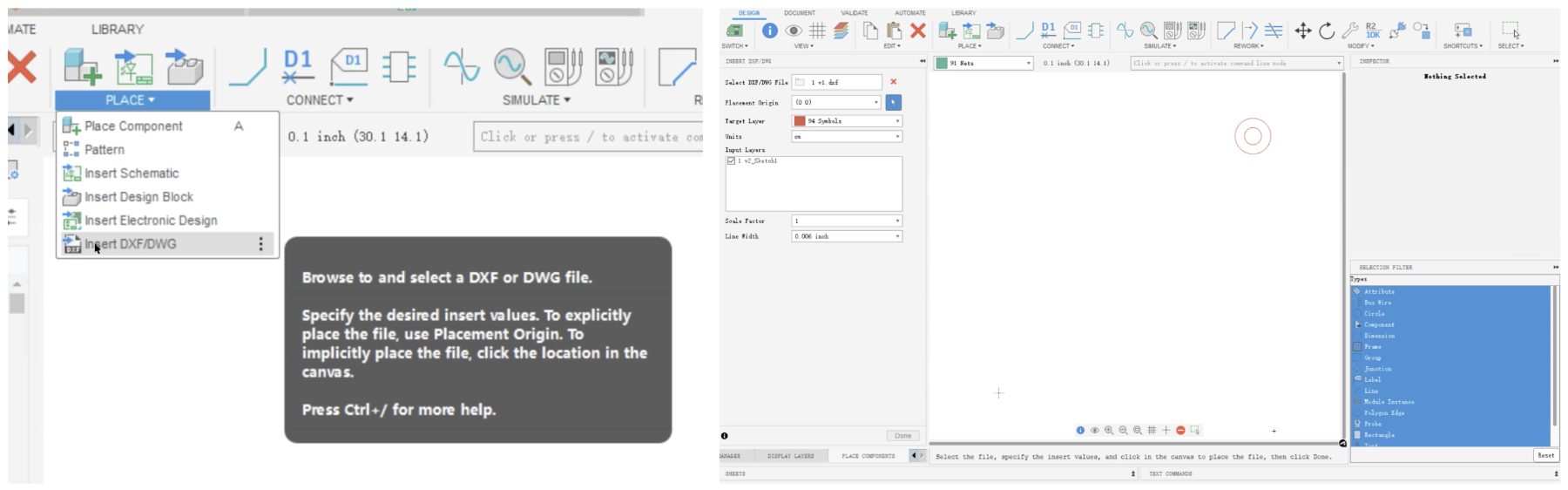Click the Shortcuts toolbar icon
Screen dimensions: 1568x490
1463,31
